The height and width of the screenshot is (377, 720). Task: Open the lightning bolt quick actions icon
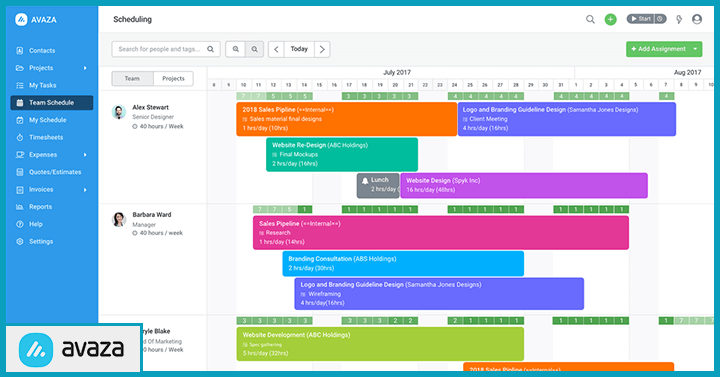(x=679, y=19)
